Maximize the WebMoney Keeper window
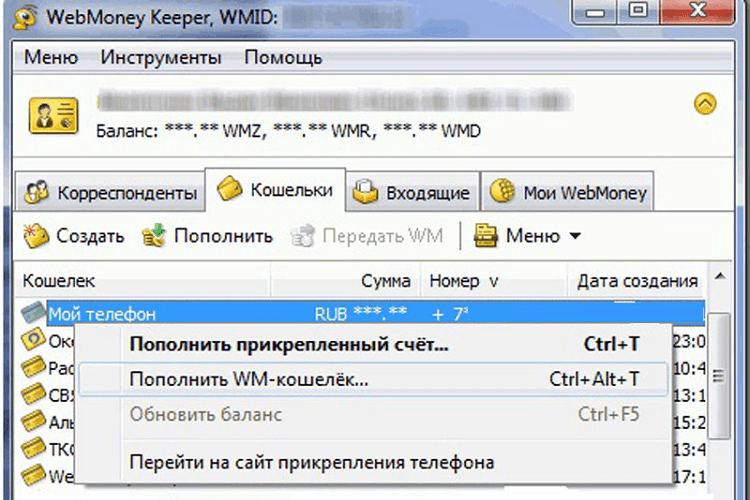The height and width of the screenshot is (500, 750). (638, 11)
